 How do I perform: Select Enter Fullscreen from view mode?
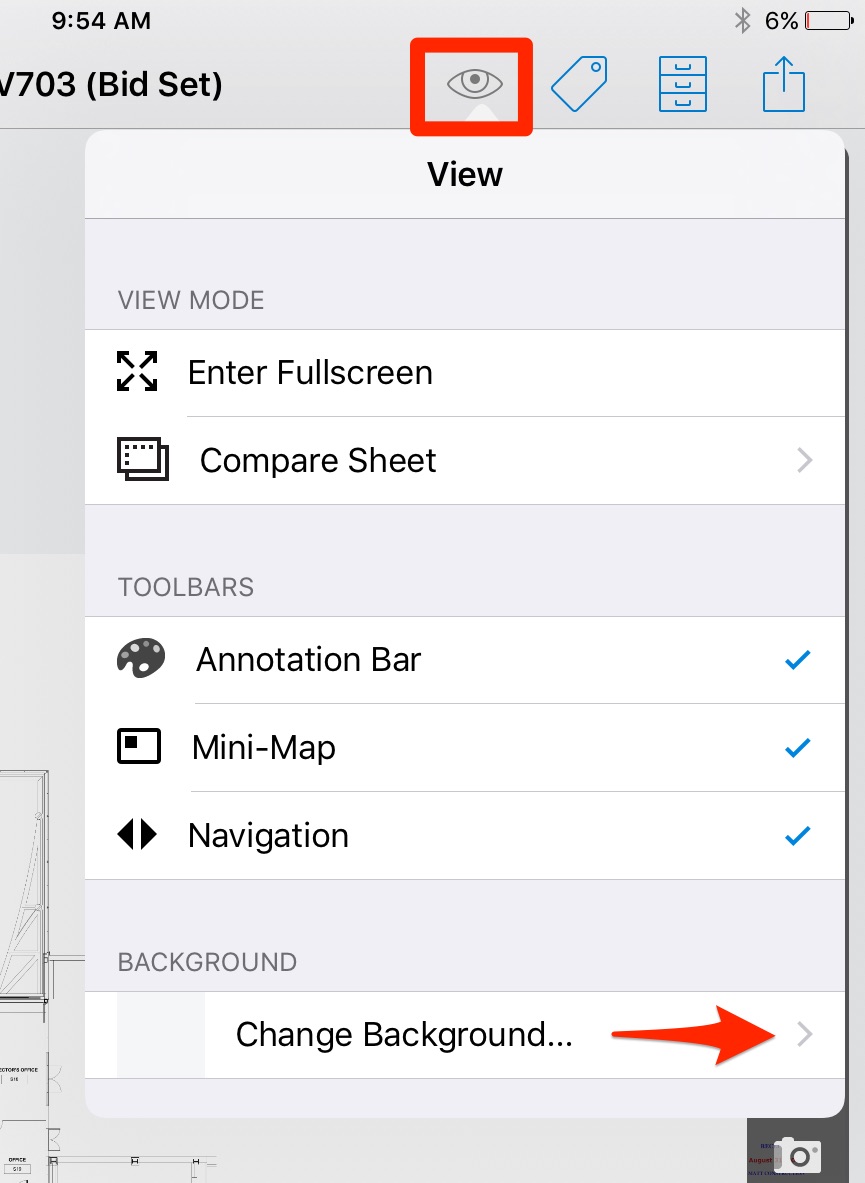coord(310,371)
